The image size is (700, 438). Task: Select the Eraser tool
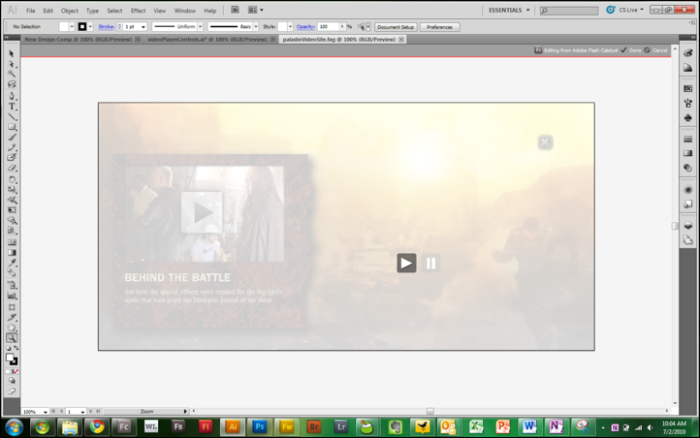pyautogui.click(x=12, y=168)
